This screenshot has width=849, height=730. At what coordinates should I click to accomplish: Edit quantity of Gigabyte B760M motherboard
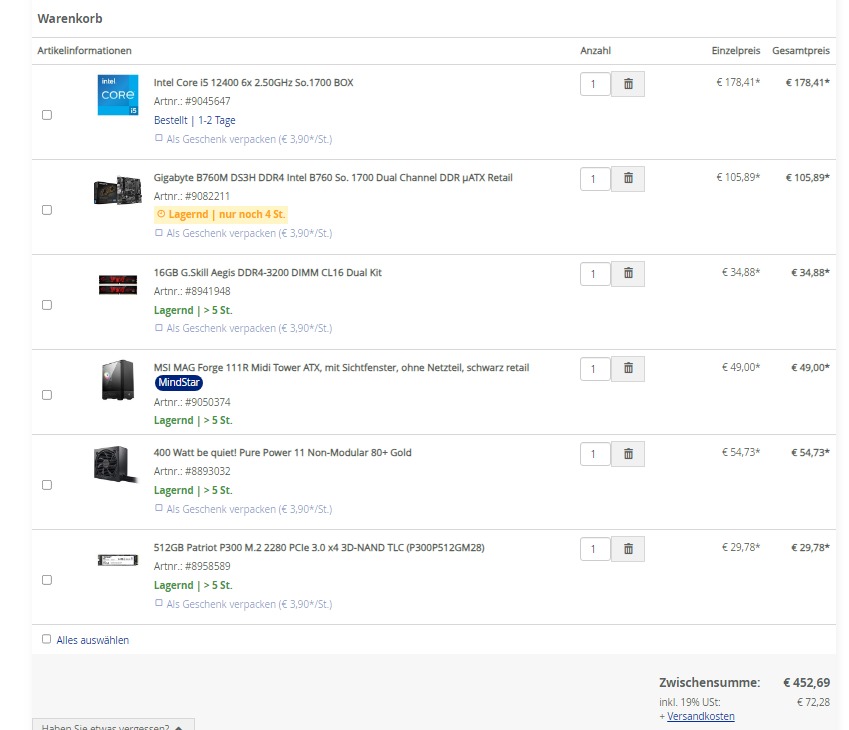coord(595,179)
